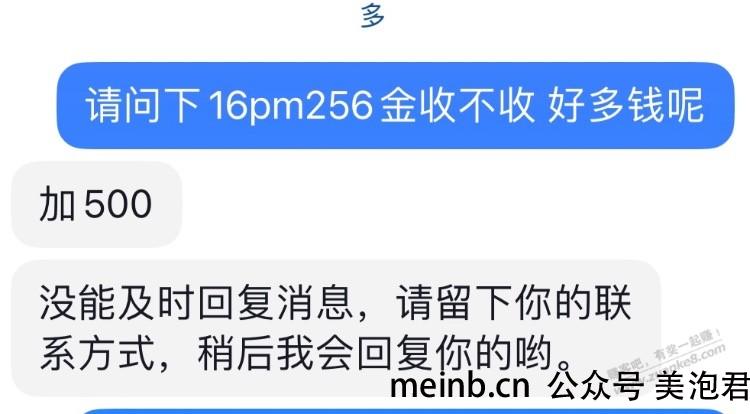
Task: Click "稍后我会回复你的哟" in the gray bubble
Action: pyautogui.click(x=375, y=354)
